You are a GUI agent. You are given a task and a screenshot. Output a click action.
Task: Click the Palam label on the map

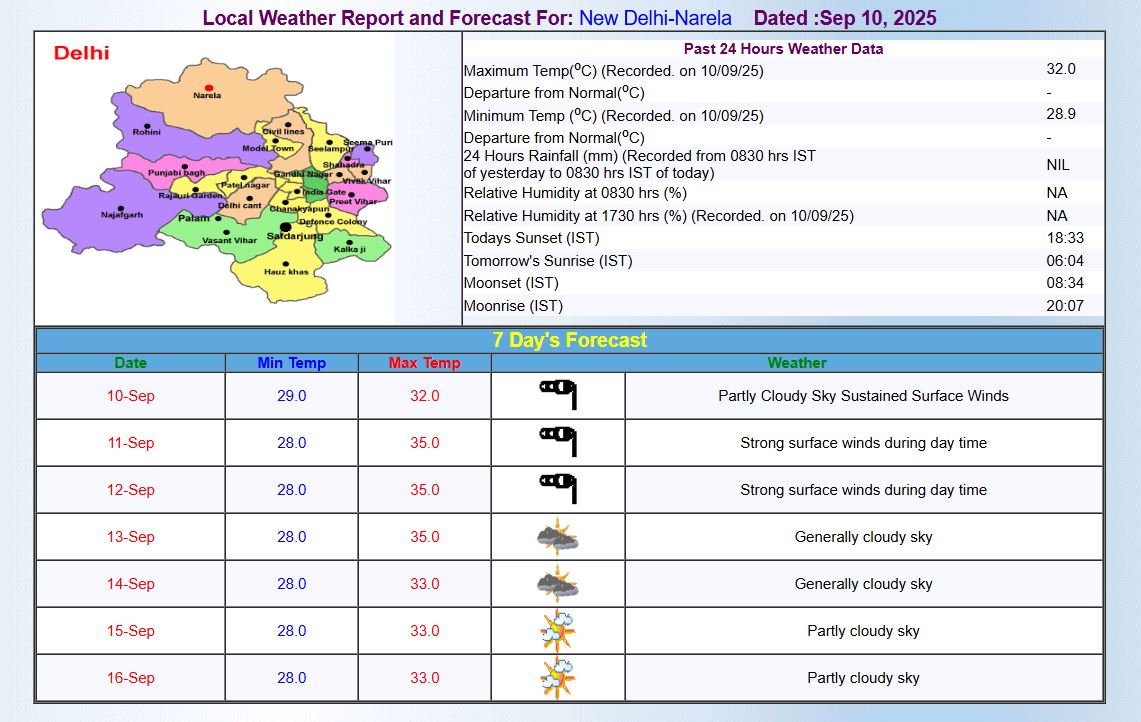tap(194, 218)
